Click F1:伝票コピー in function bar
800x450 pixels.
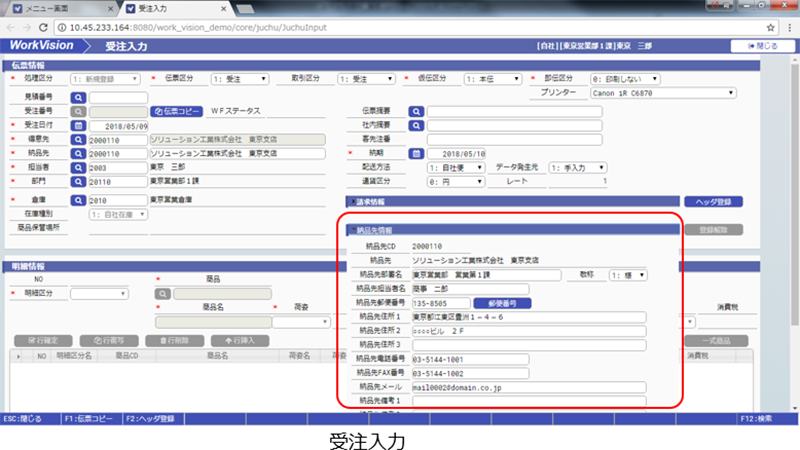point(92,419)
